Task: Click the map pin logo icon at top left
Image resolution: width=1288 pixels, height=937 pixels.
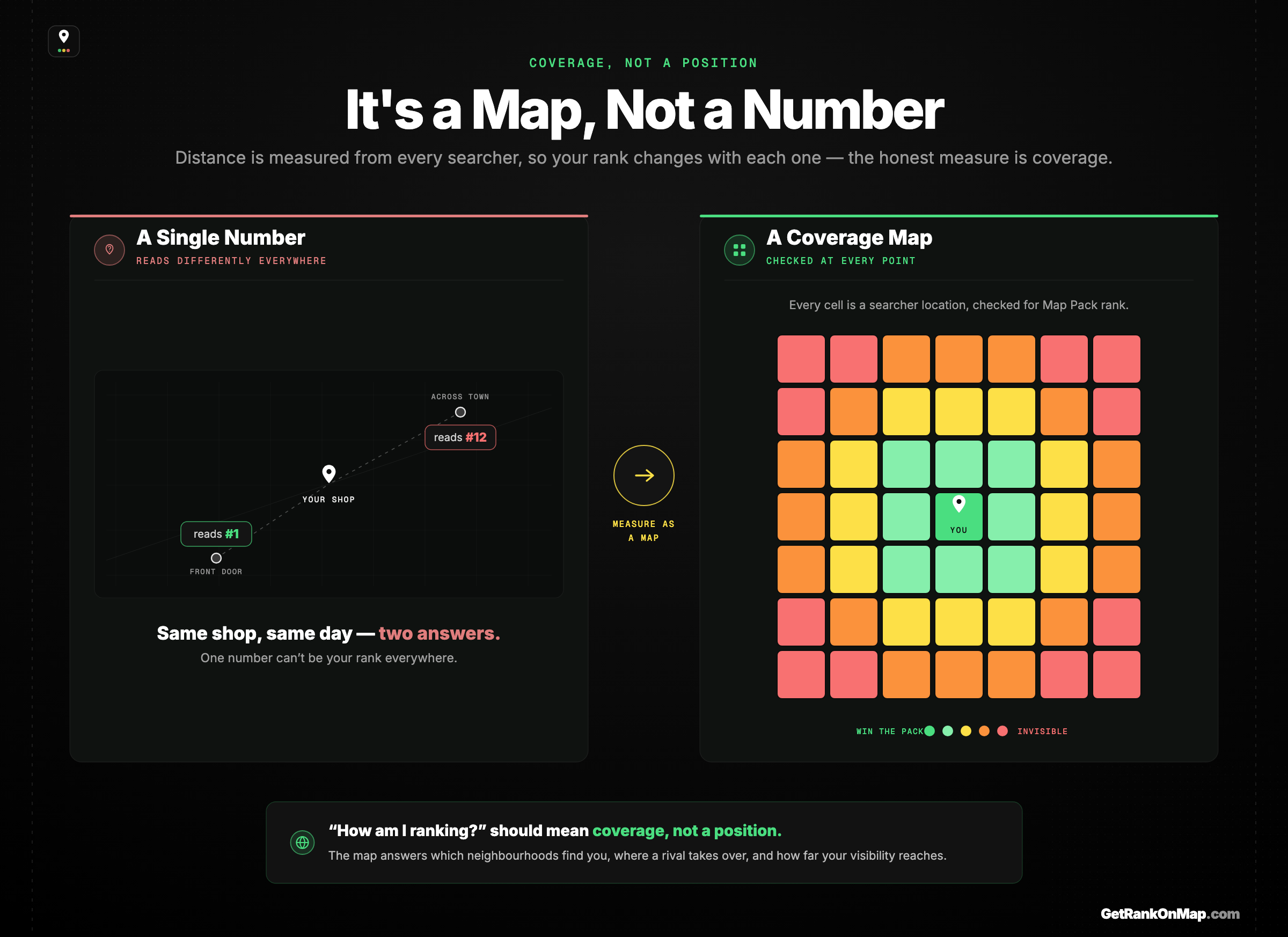Action: point(64,41)
